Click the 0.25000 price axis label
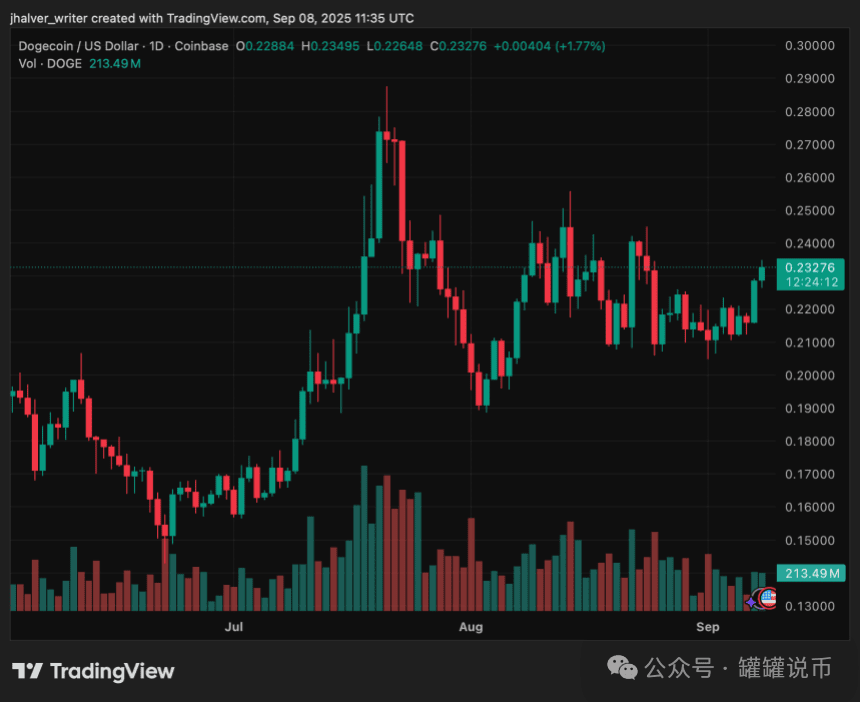Image resolution: width=860 pixels, height=702 pixels. [x=810, y=211]
